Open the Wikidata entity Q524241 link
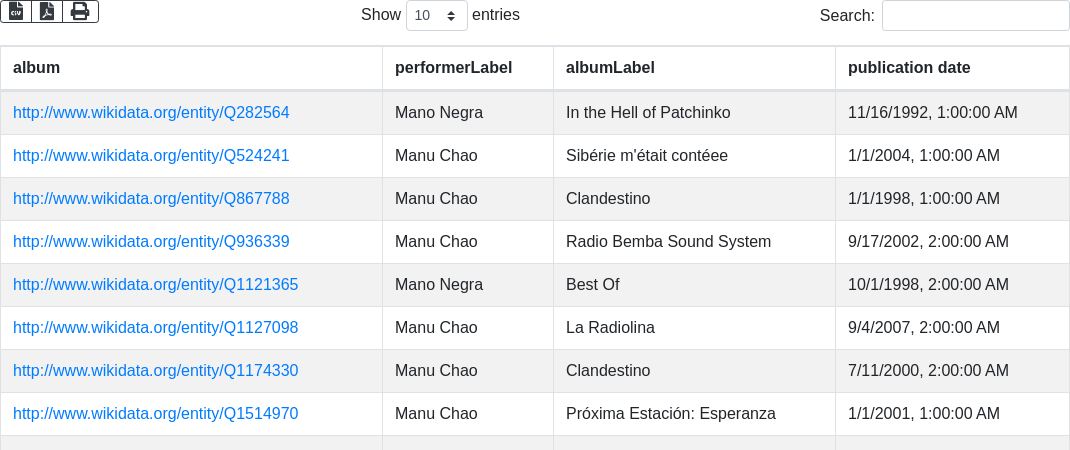This screenshot has width=1070, height=450. point(151,156)
